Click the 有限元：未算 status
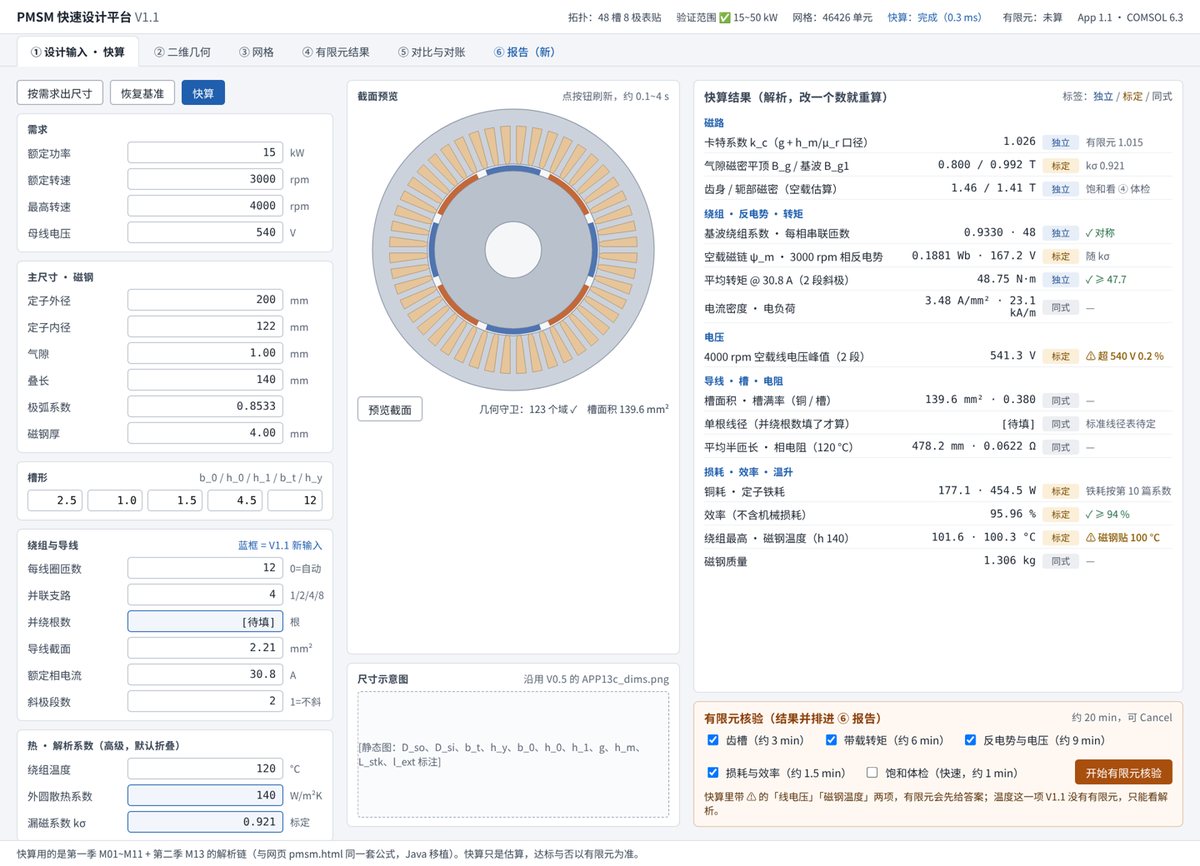The height and width of the screenshot is (866, 1200). click(x=1032, y=18)
